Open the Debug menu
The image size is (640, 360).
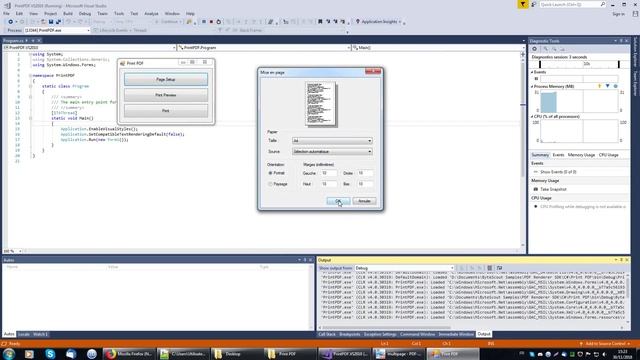pyautogui.click(x=85, y=13)
